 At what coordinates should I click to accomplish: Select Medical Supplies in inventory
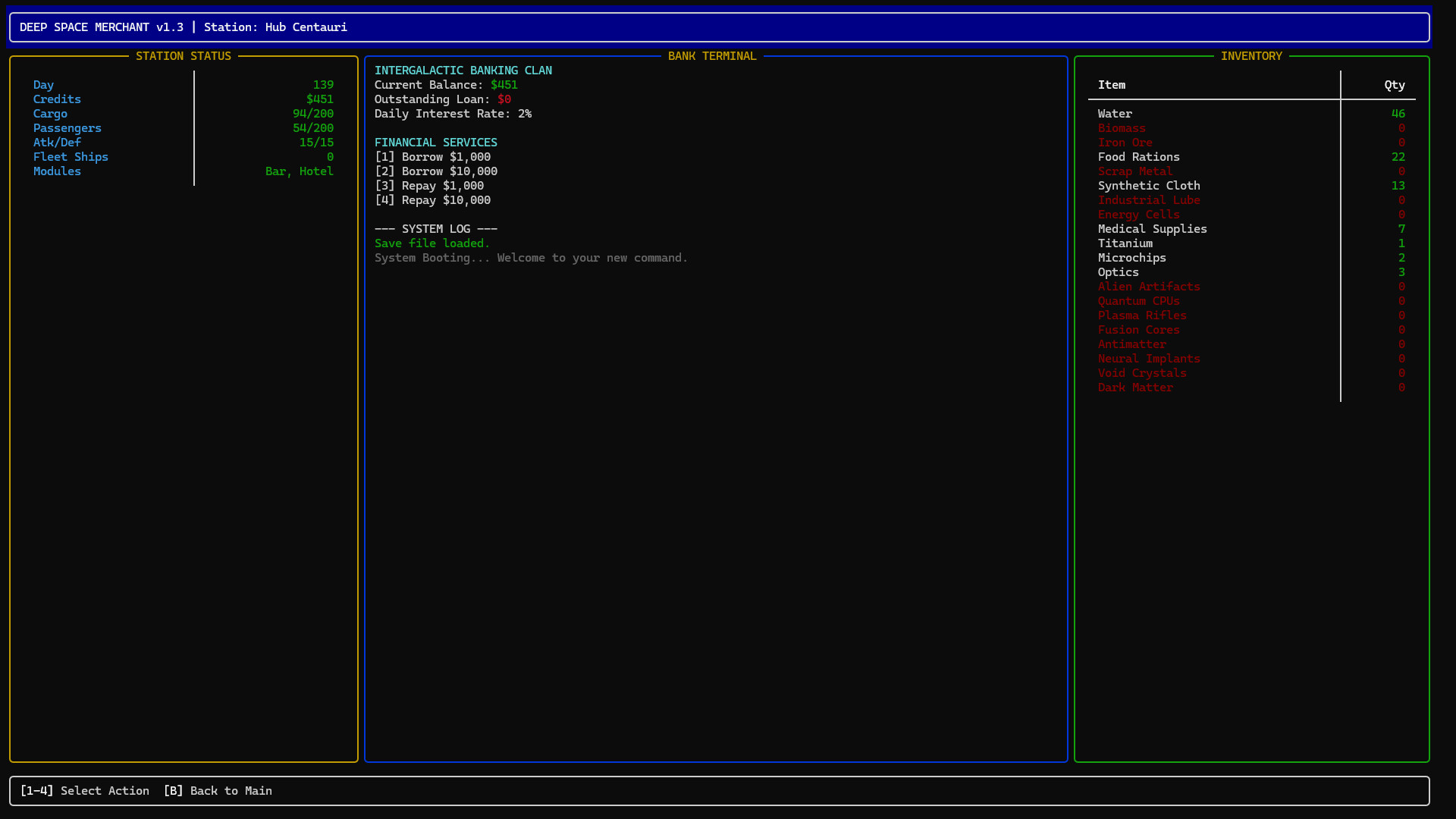tap(1153, 229)
